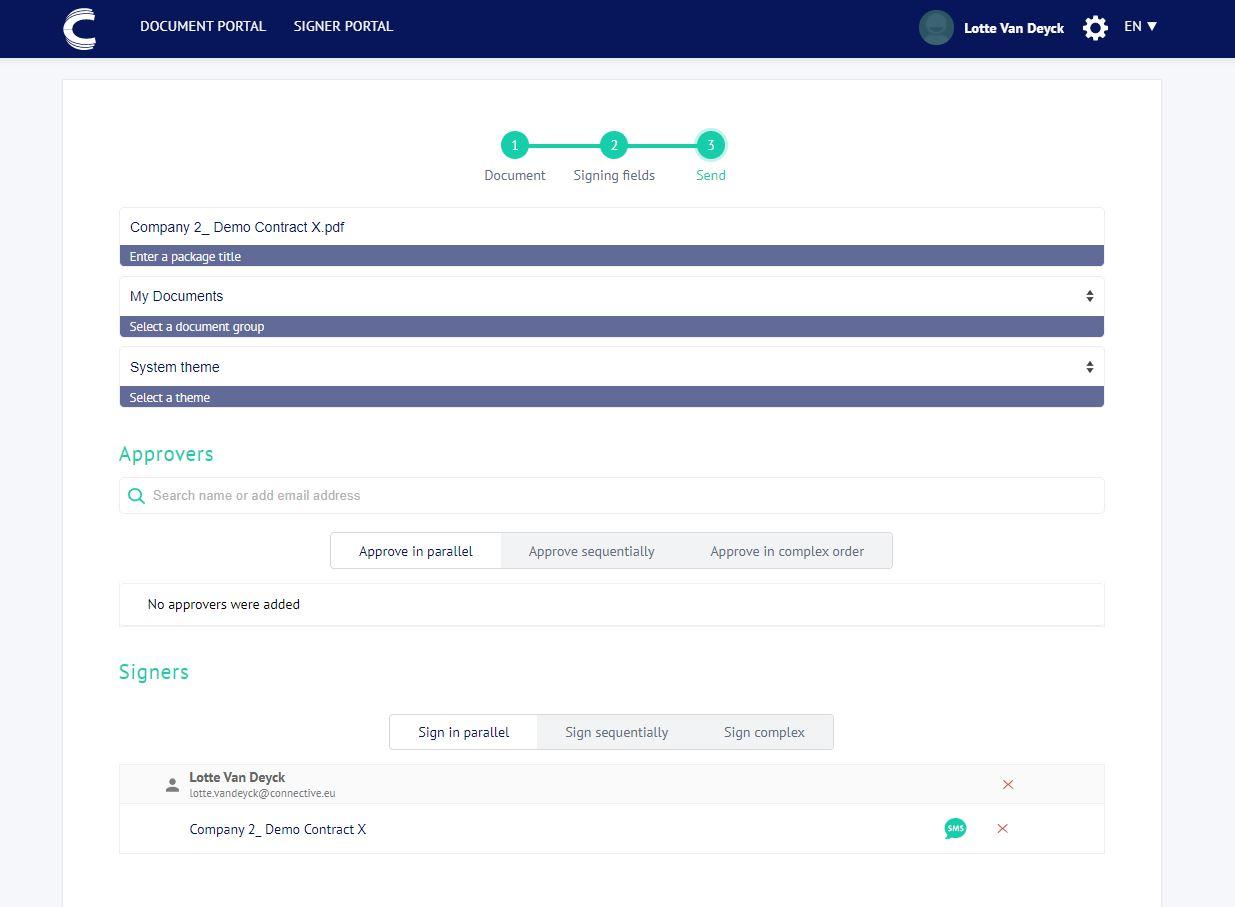Click the SMS bubble icon for Demo Contract X

point(955,829)
